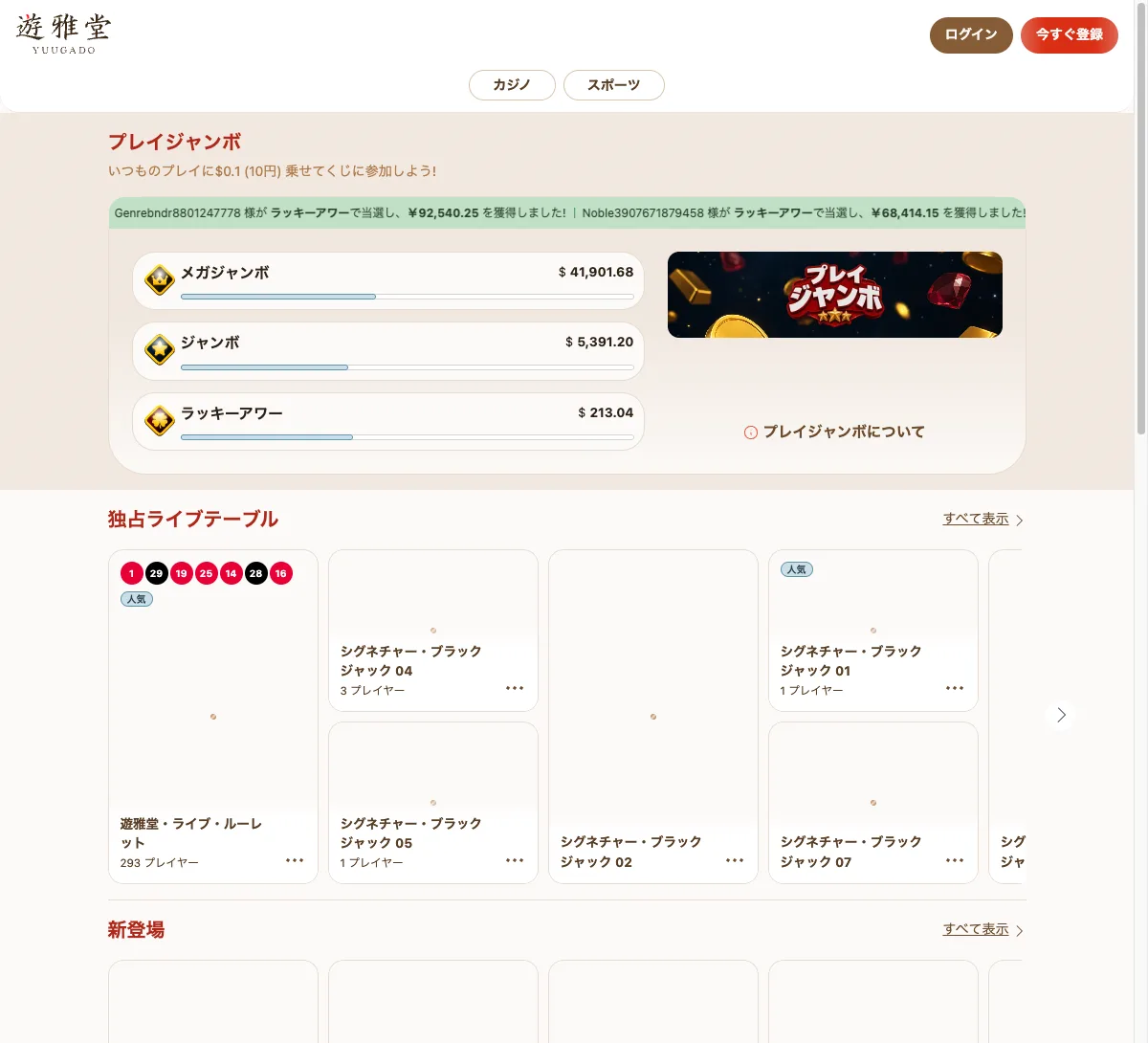The height and width of the screenshot is (1043, 1148).
Task: Click the ログイン button
Action: tap(971, 35)
